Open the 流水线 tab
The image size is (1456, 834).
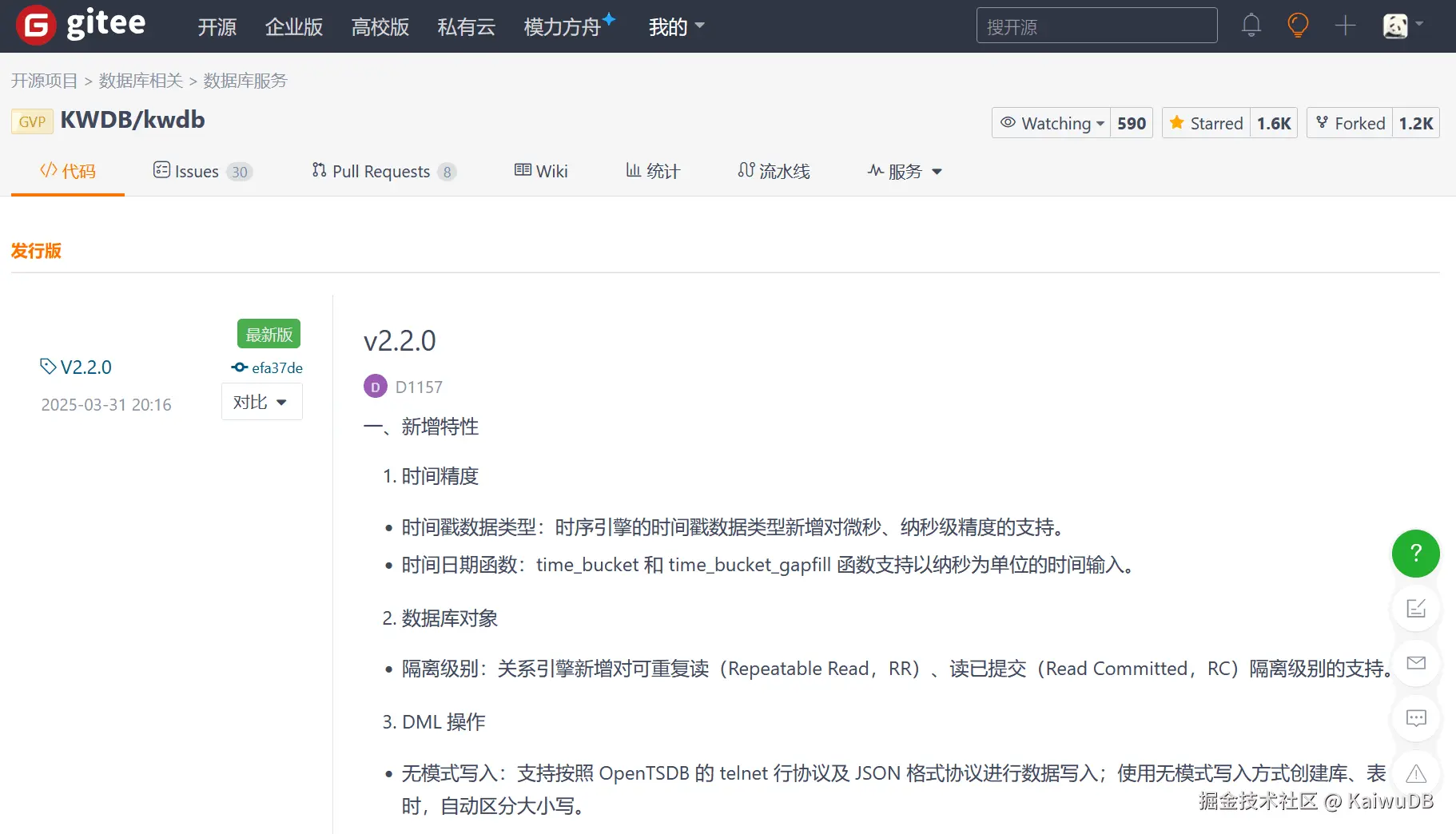774,171
